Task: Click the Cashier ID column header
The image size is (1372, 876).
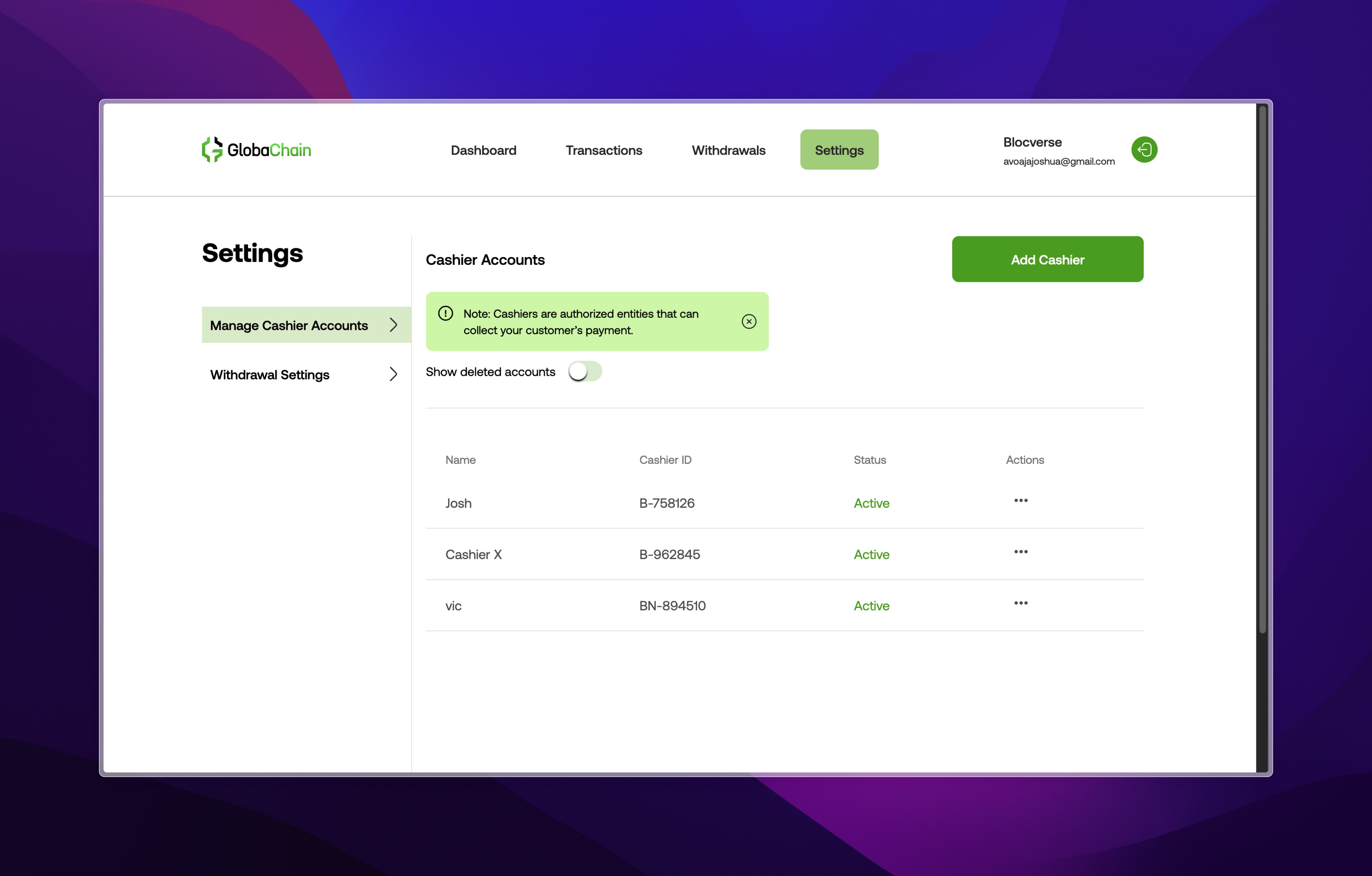Action: point(665,460)
